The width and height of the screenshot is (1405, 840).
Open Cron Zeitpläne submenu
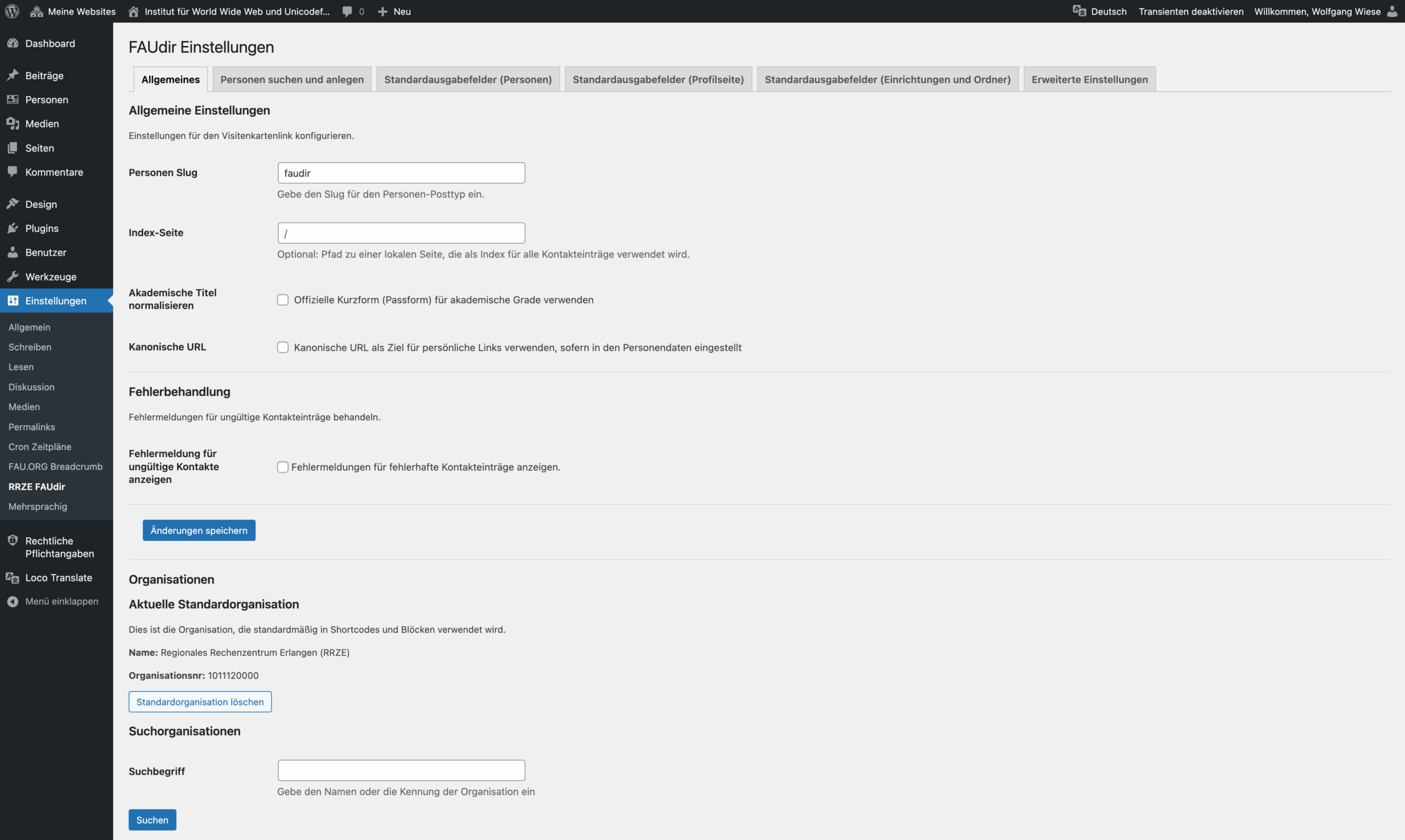click(40, 447)
